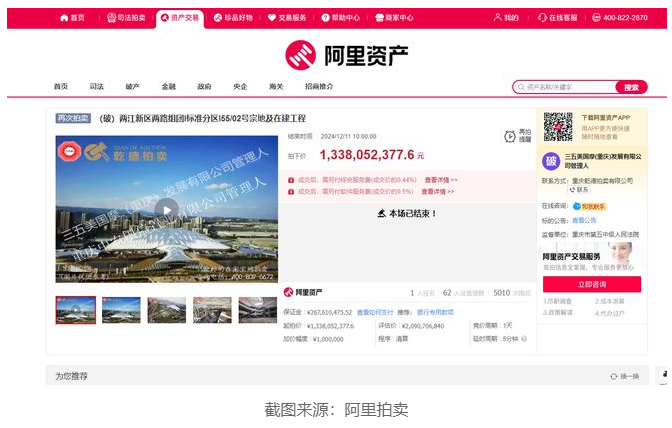Open 珍品好物 section
Viewport: 672px width, 428px height.
(x=234, y=18)
